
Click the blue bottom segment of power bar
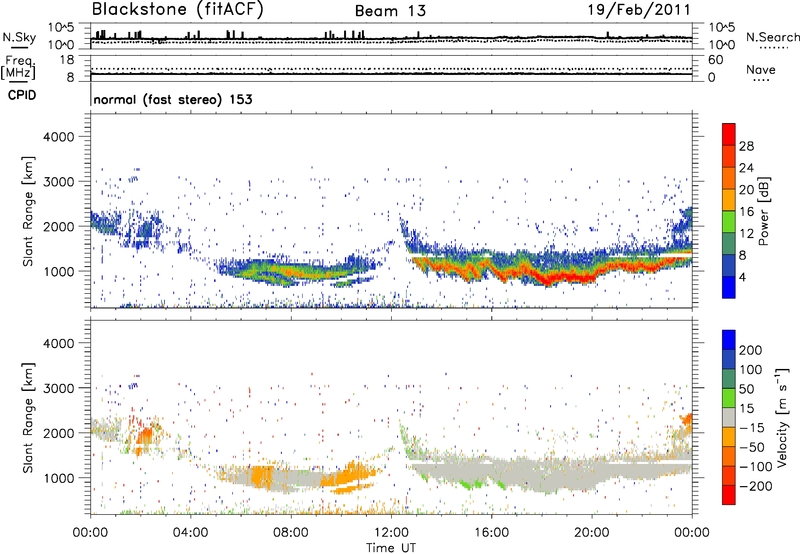tap(729, 287)
